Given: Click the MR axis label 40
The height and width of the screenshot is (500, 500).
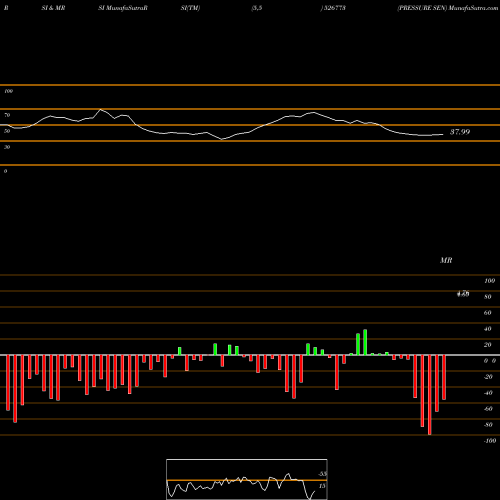Looking at the screenshot, I should [x=488, y=329].
